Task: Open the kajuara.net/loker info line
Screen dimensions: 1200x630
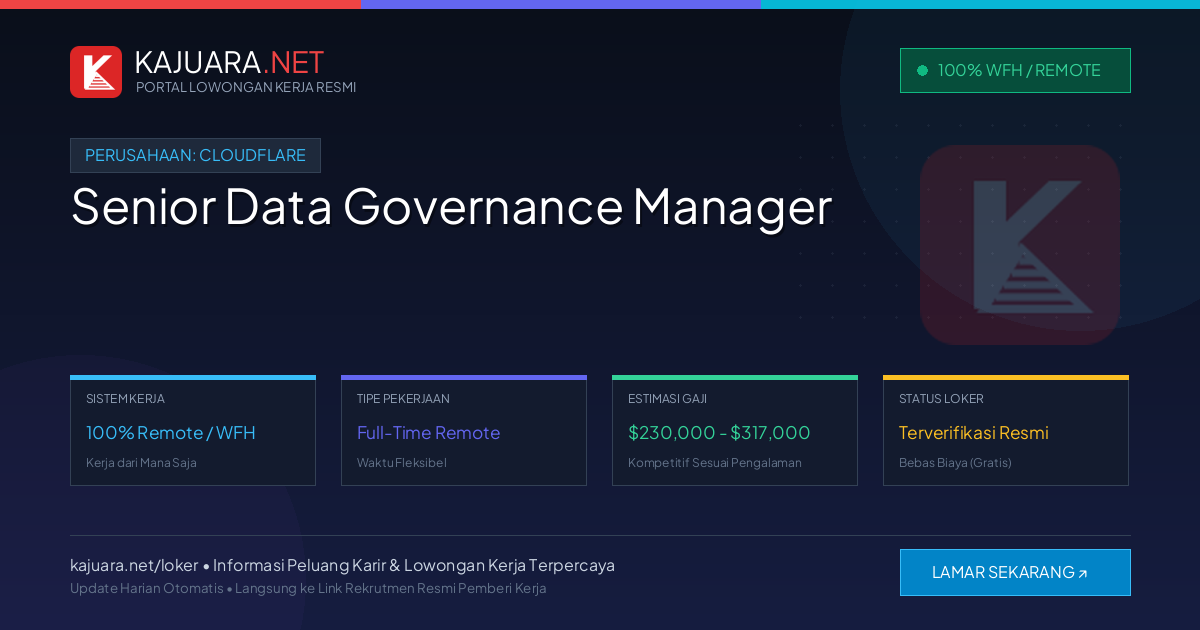Action: 342,565
